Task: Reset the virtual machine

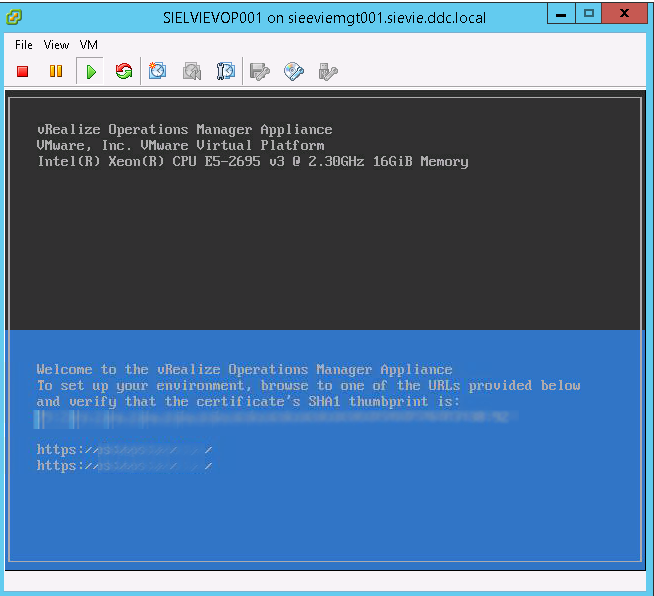Action: tap(124, 71)
